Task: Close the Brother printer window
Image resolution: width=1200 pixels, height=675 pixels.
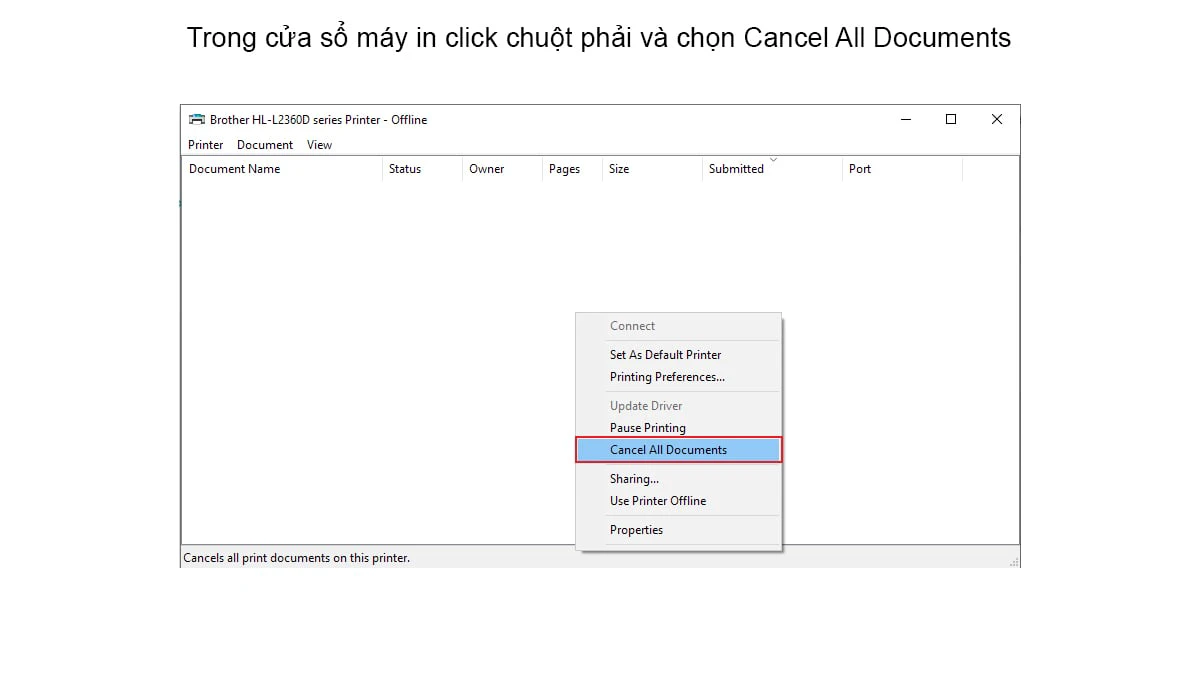Action: [997, 119]
